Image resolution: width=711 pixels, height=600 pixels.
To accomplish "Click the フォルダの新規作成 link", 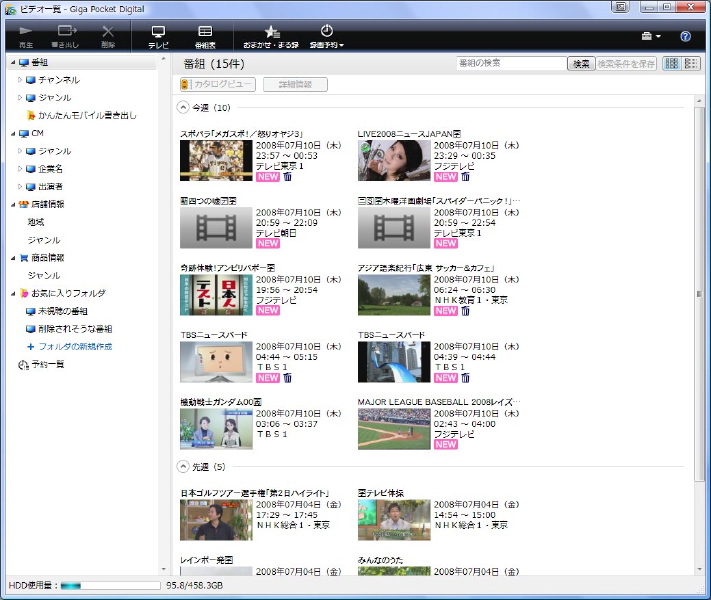I will coord(75,346).
